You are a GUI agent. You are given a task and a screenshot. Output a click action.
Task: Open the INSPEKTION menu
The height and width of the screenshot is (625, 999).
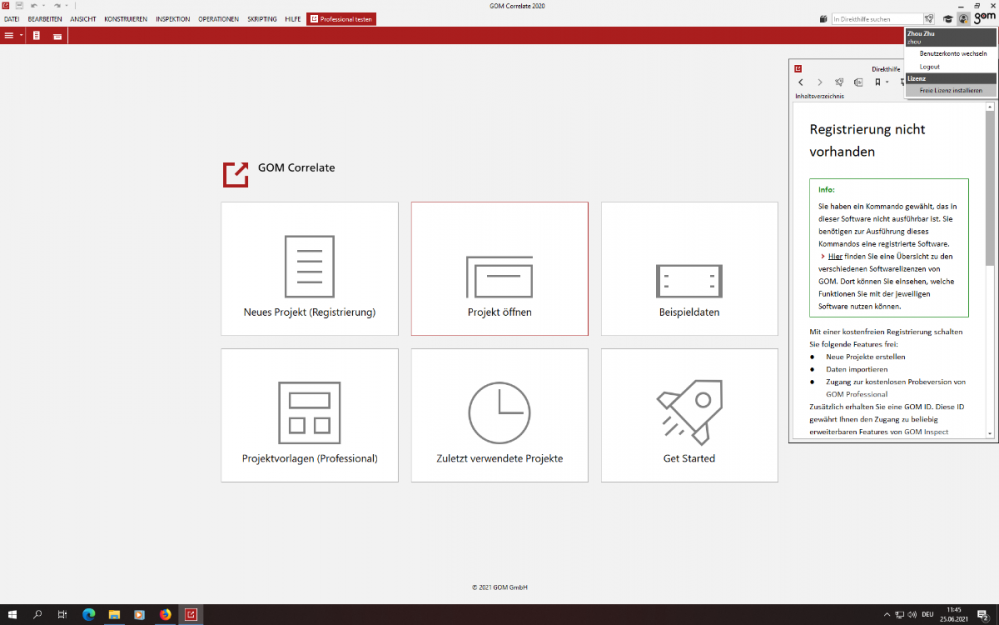coord(172,19)
